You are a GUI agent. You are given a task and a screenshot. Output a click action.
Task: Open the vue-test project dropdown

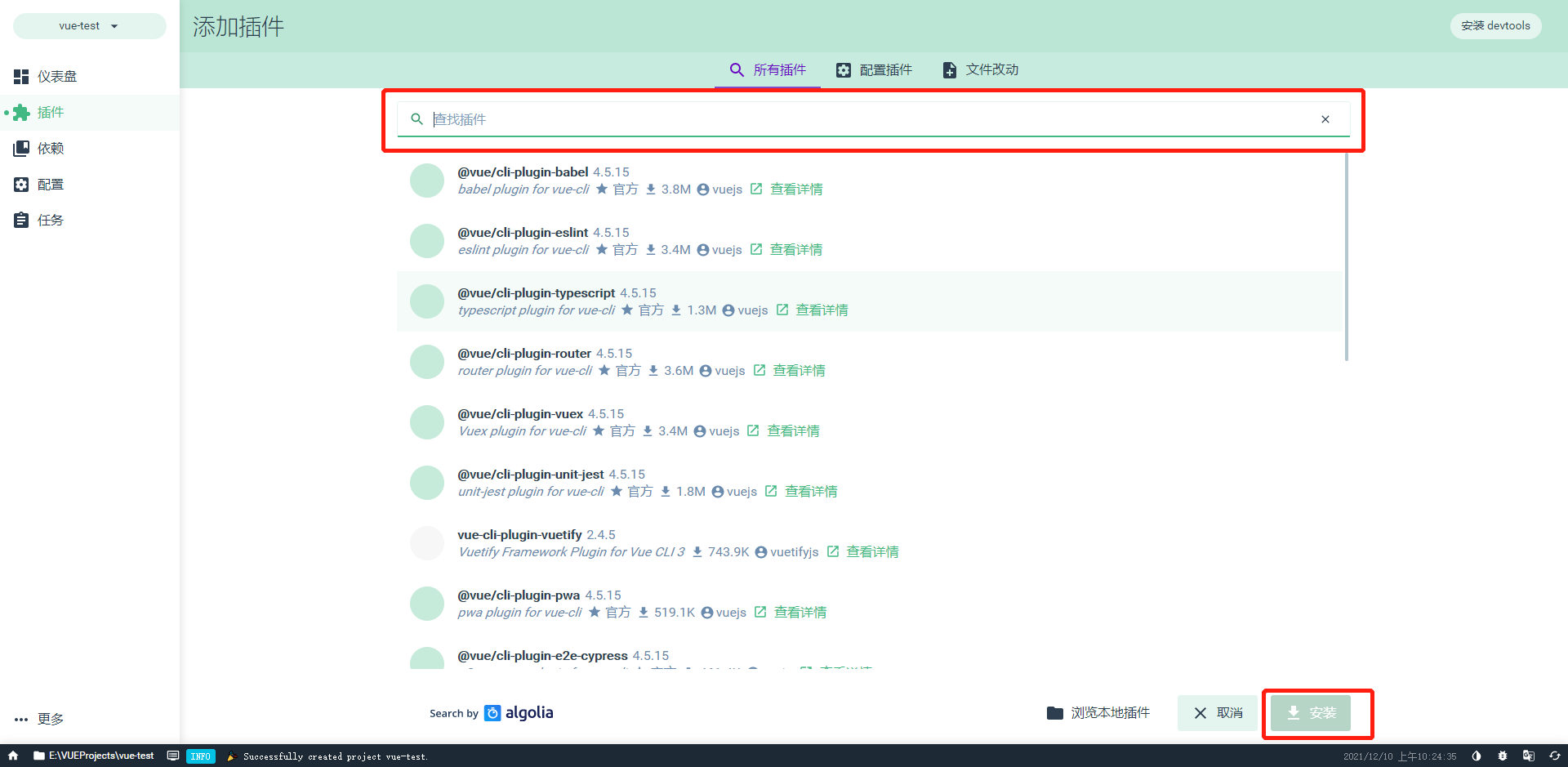click(89, 26)
